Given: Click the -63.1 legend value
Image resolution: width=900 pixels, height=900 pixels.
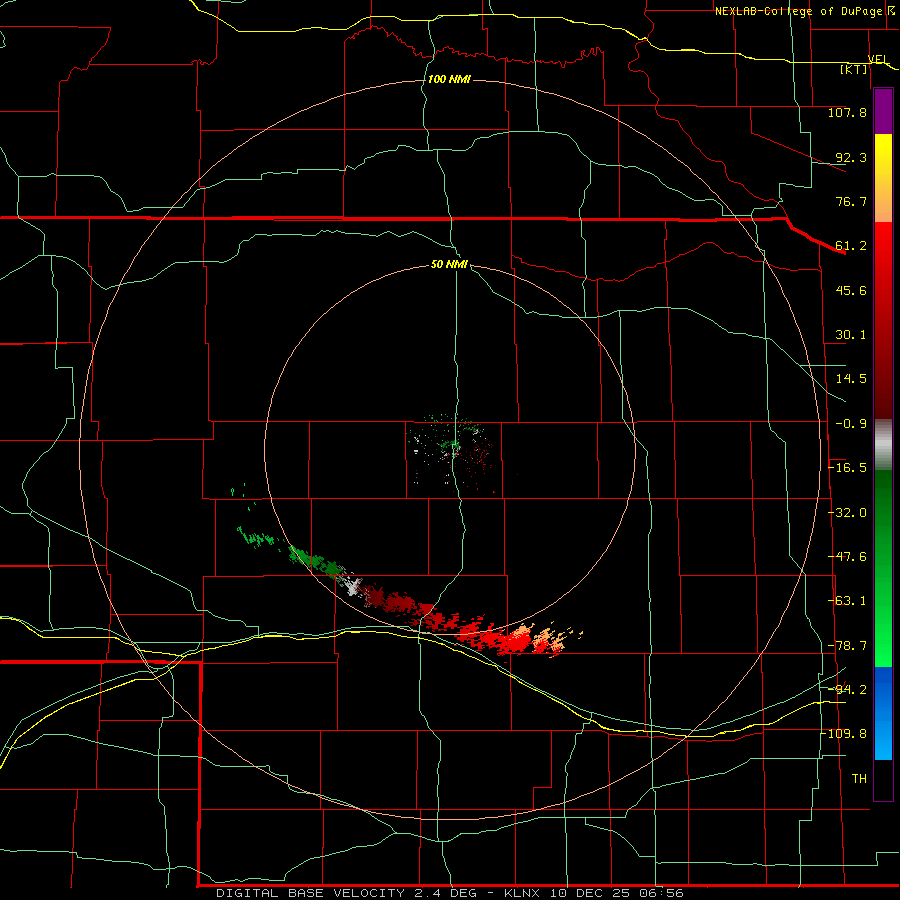Looking at the screenshot, I should [847, 601].
